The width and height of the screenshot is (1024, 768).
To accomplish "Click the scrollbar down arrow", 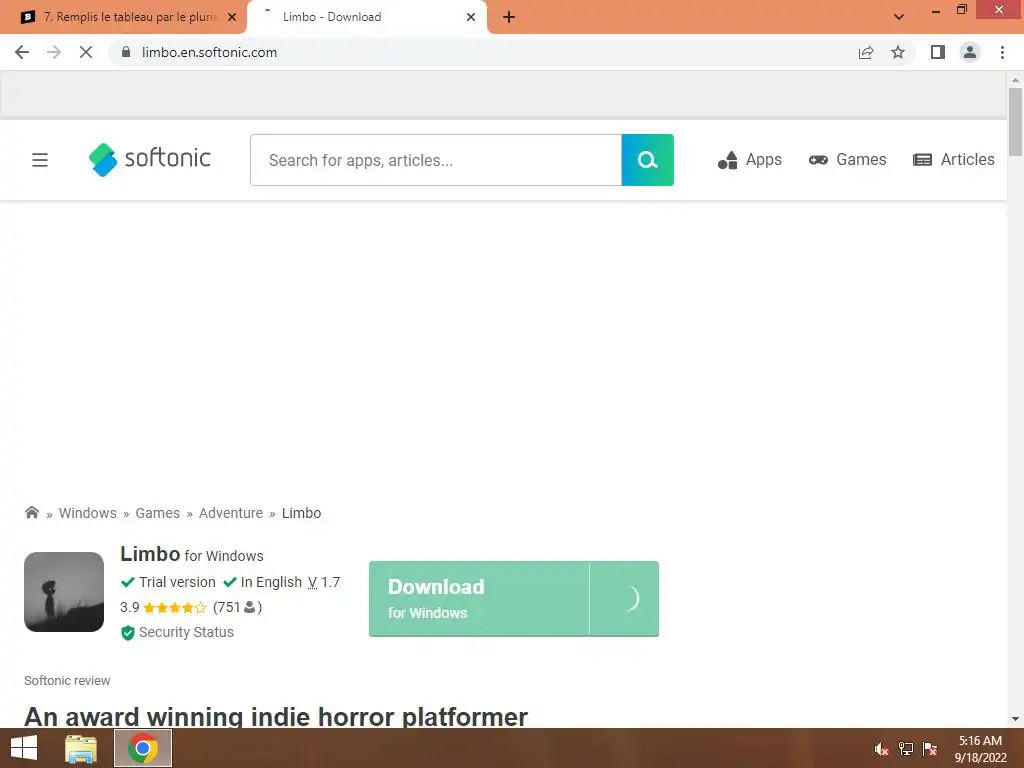I will [x=1015, y=719].
